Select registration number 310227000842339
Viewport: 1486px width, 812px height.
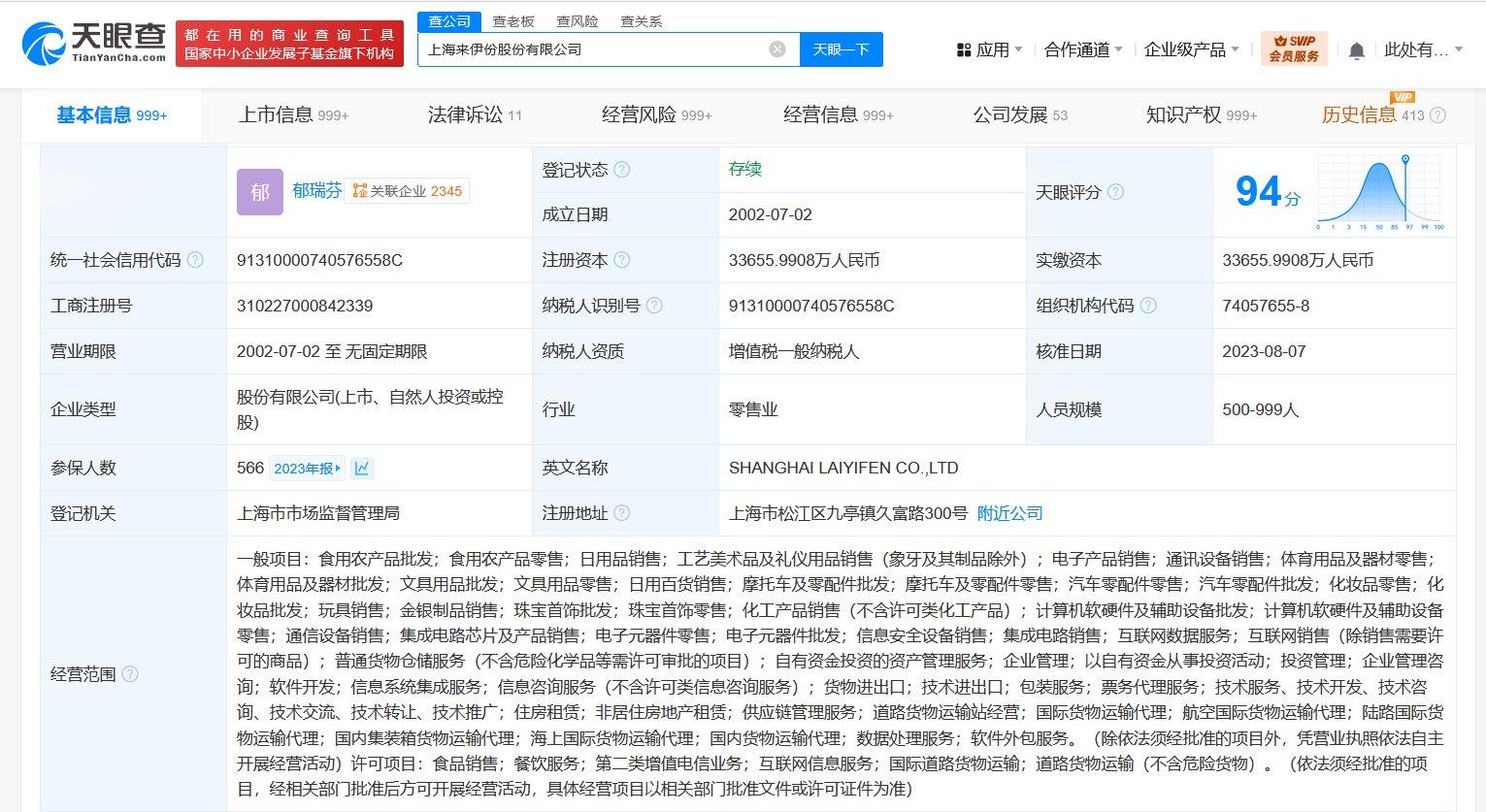point(305,306)
